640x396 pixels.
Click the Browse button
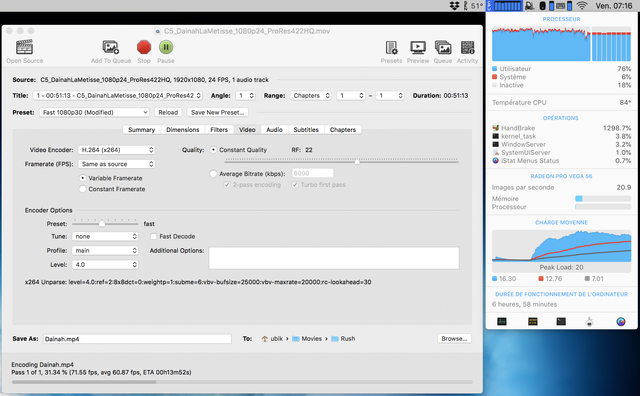454,338
